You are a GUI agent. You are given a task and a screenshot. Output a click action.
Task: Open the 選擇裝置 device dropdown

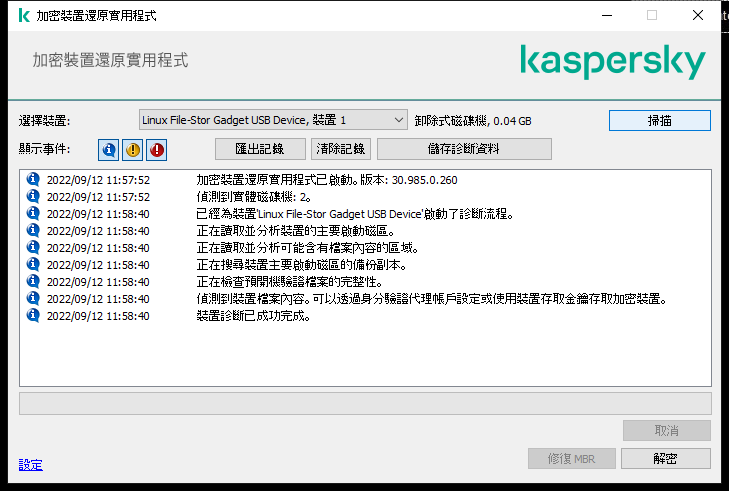[x=273, y=120]
